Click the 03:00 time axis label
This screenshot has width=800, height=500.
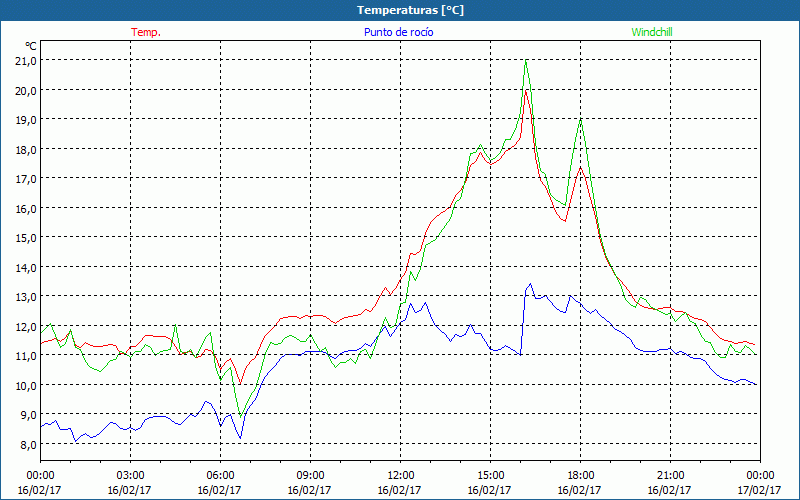click(130, 475)
